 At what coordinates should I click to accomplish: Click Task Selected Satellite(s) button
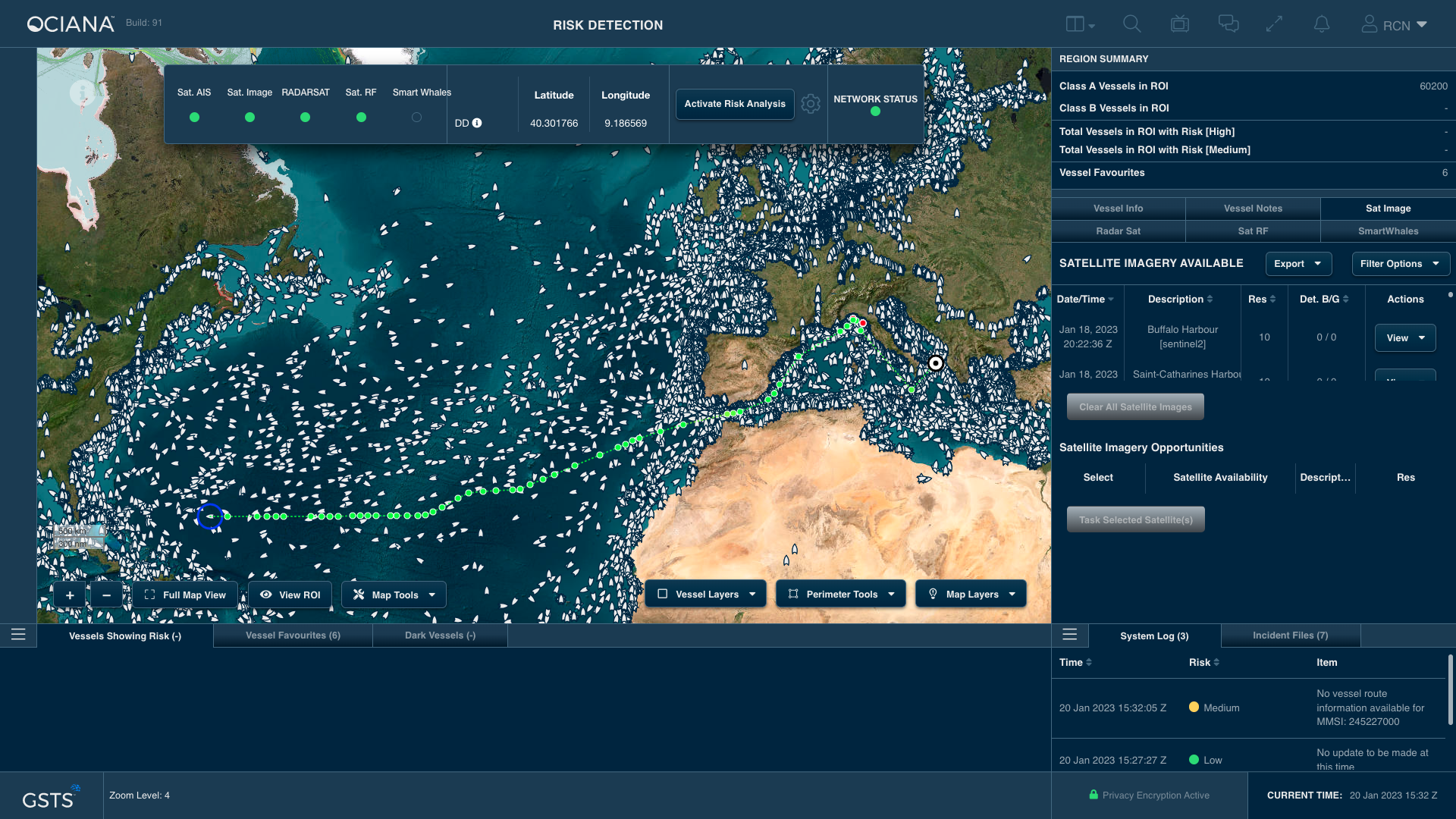point(1135,520)
